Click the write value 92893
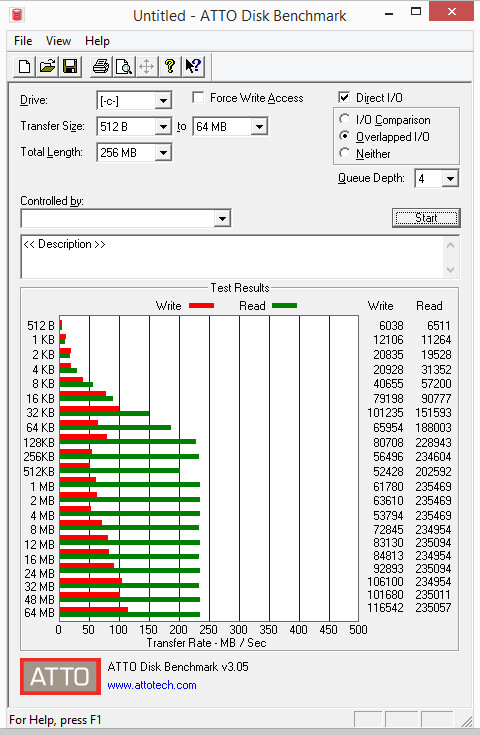This screenshot has height=735, width=480. point(388,569)
